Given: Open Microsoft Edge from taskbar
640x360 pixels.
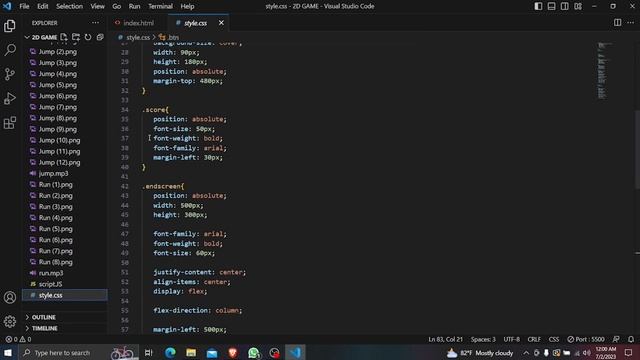Looking at the screenshot, I should [170, 353].
